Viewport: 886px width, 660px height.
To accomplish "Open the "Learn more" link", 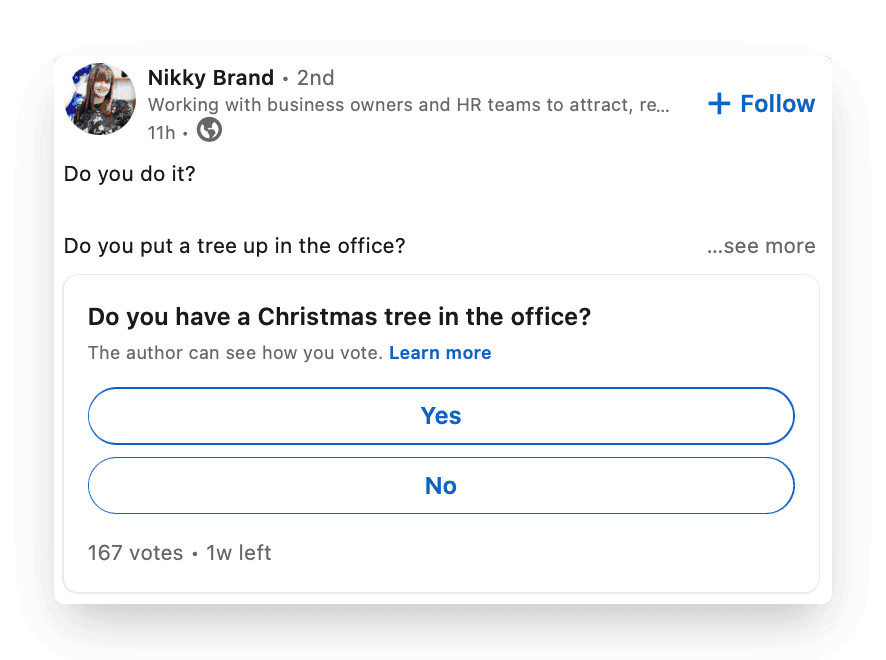I will [440, 353].
